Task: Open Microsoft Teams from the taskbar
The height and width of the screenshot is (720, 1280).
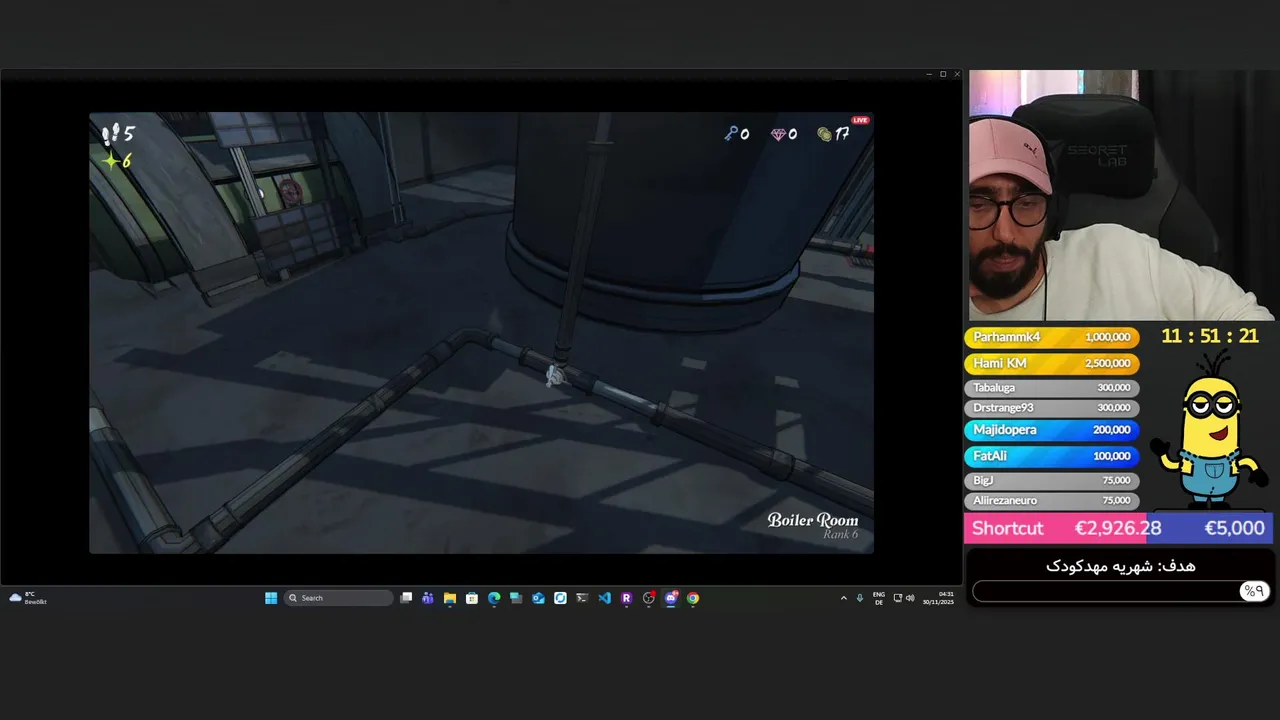Action: tap(428, 598)
